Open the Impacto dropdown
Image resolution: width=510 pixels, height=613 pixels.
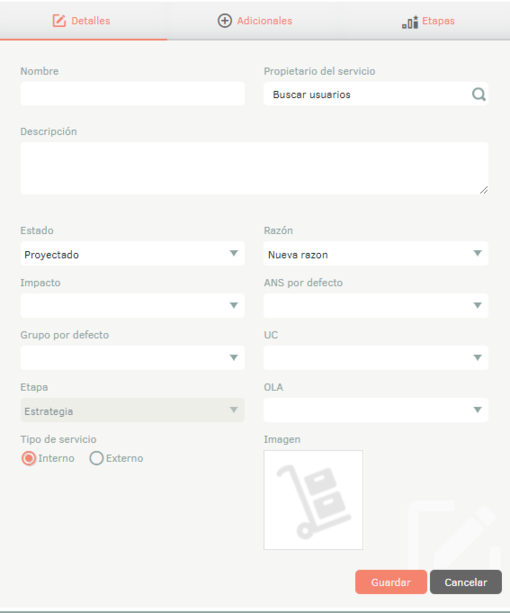click(x=132, y=306)
